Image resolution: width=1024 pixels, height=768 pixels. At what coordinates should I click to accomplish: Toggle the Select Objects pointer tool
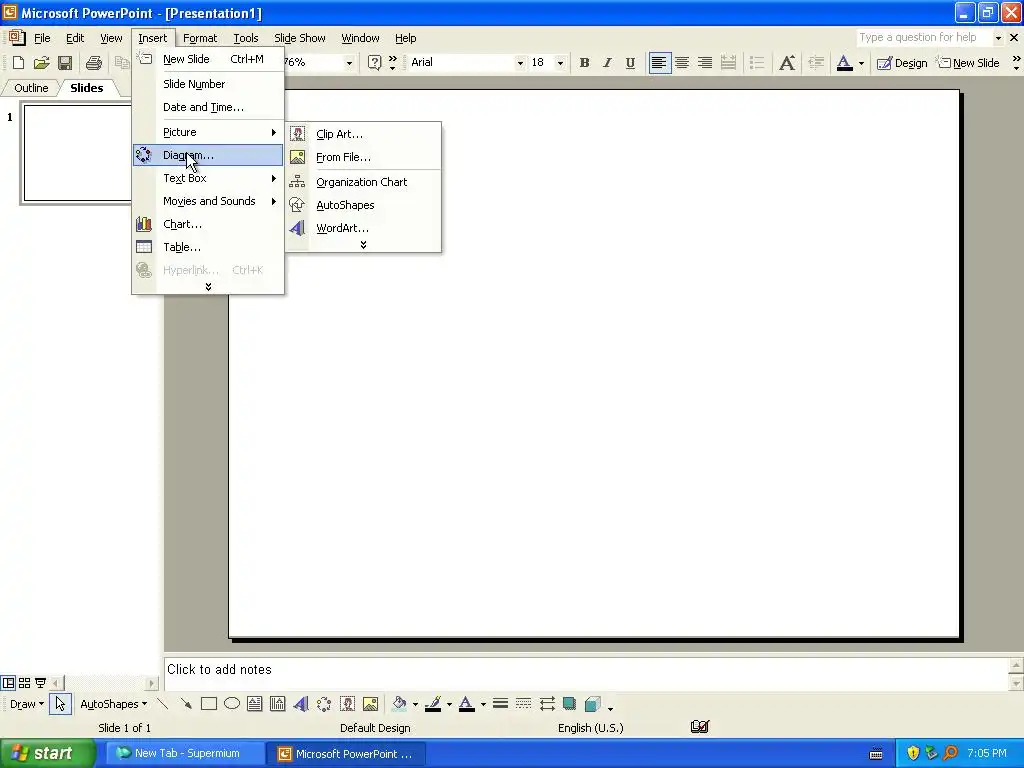(60, 704)
